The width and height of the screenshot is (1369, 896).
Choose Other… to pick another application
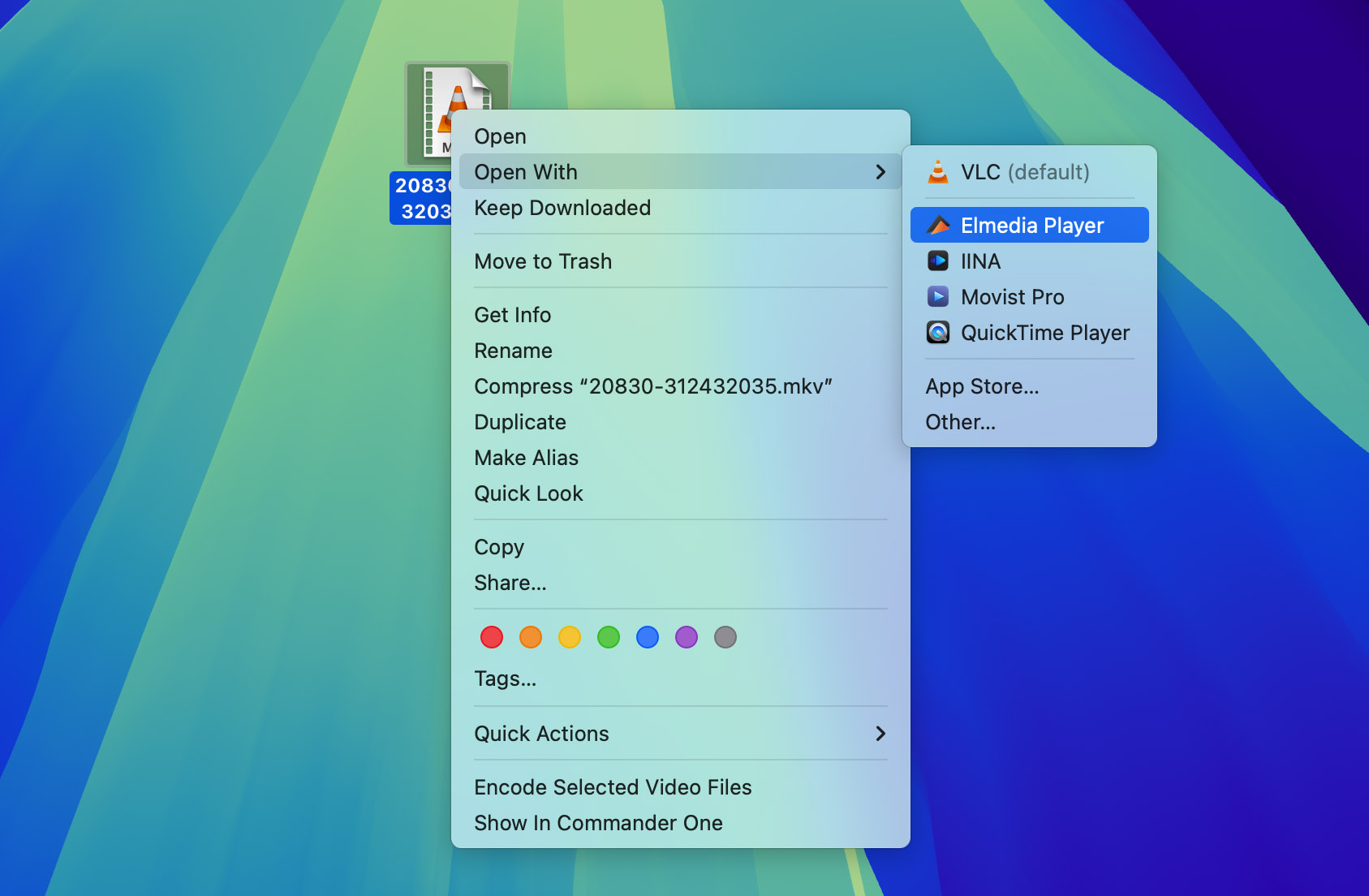click(x=960, y=422)
